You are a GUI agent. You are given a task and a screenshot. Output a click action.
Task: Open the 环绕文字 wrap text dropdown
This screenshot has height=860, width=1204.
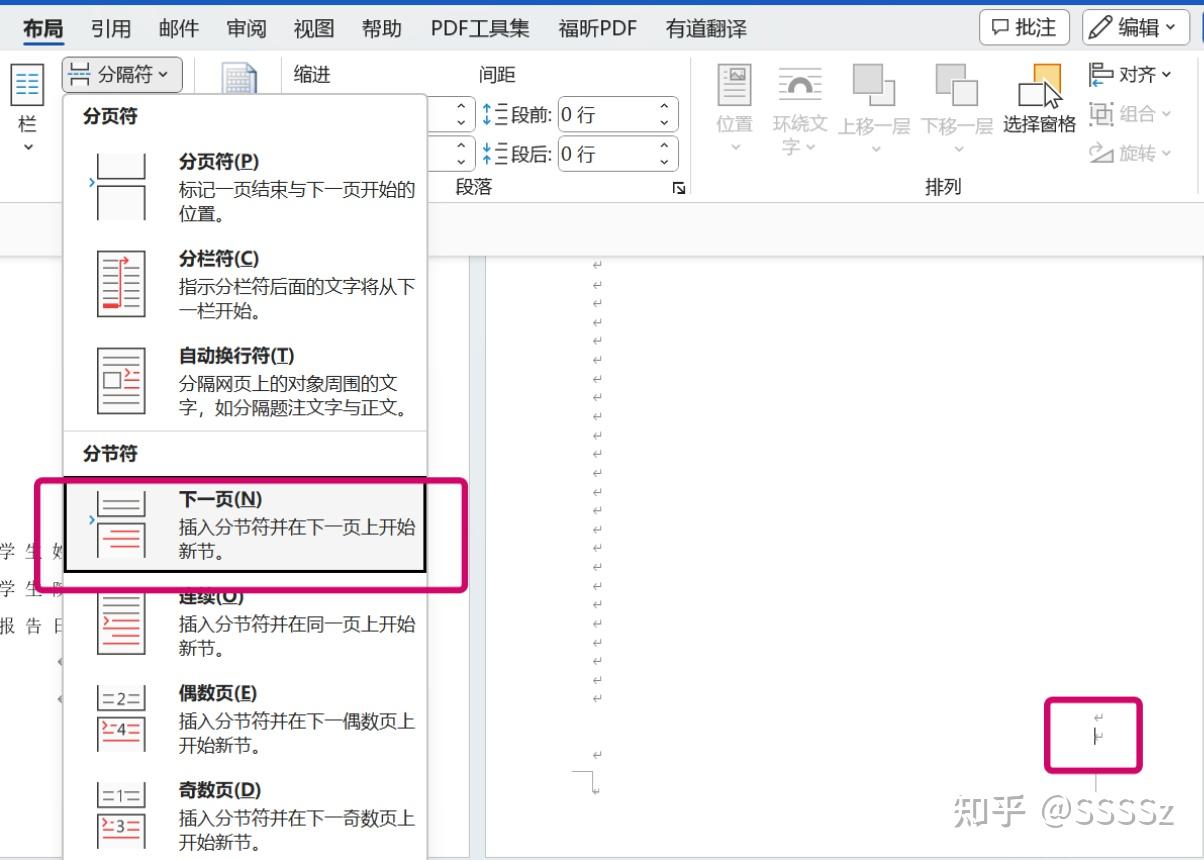click(799, 109)
